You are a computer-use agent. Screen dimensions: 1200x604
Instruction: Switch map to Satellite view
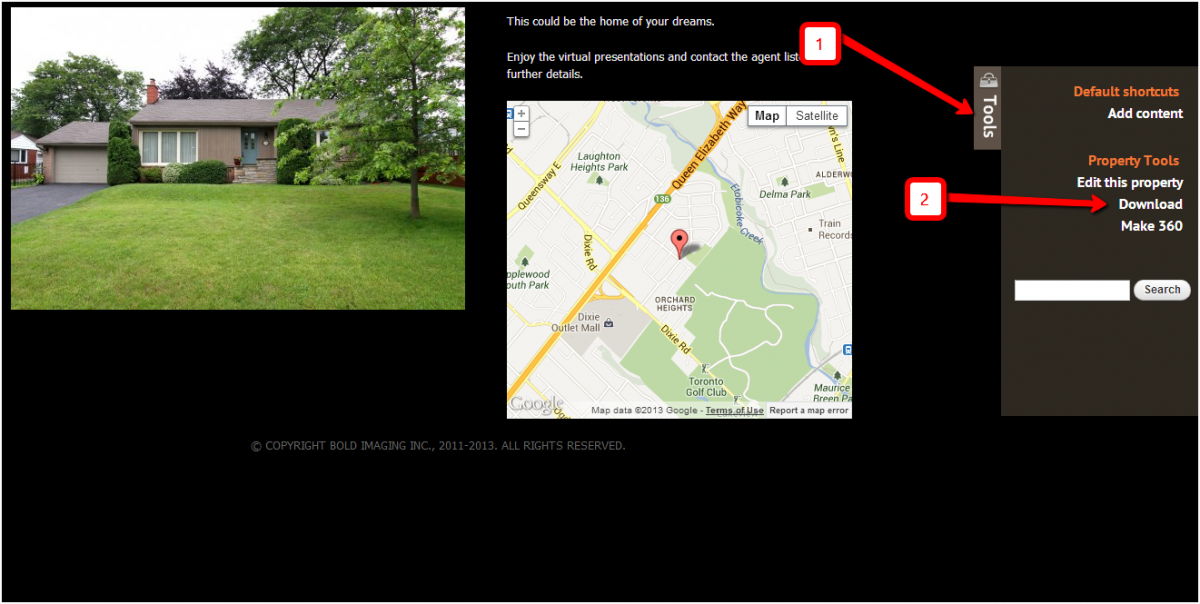pos(817,116)
